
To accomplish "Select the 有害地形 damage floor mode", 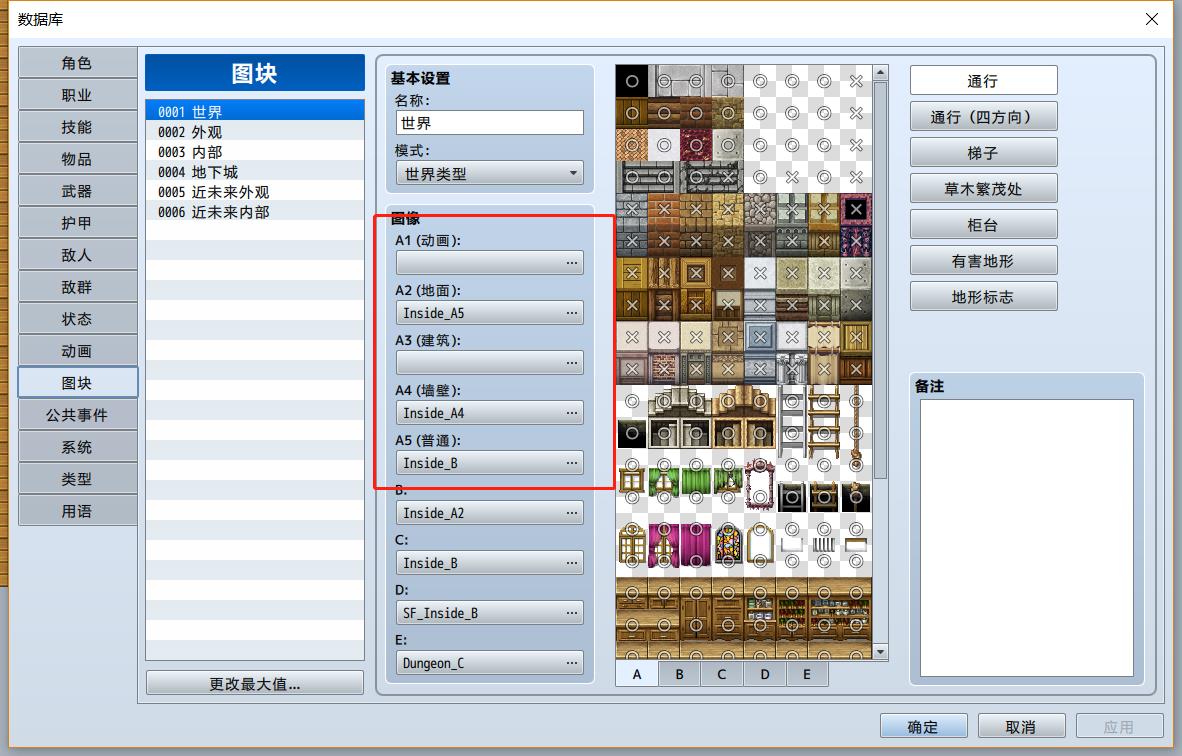I will pyautogui.click(x=984, y=261).
